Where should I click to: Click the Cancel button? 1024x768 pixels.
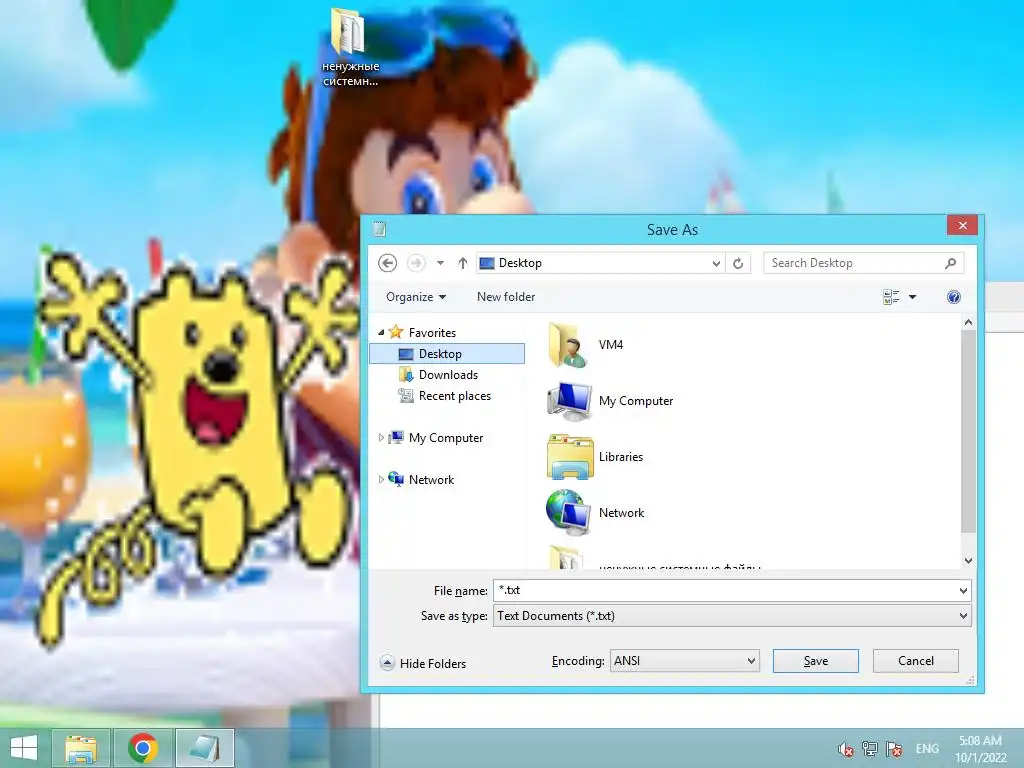(916, 661)
